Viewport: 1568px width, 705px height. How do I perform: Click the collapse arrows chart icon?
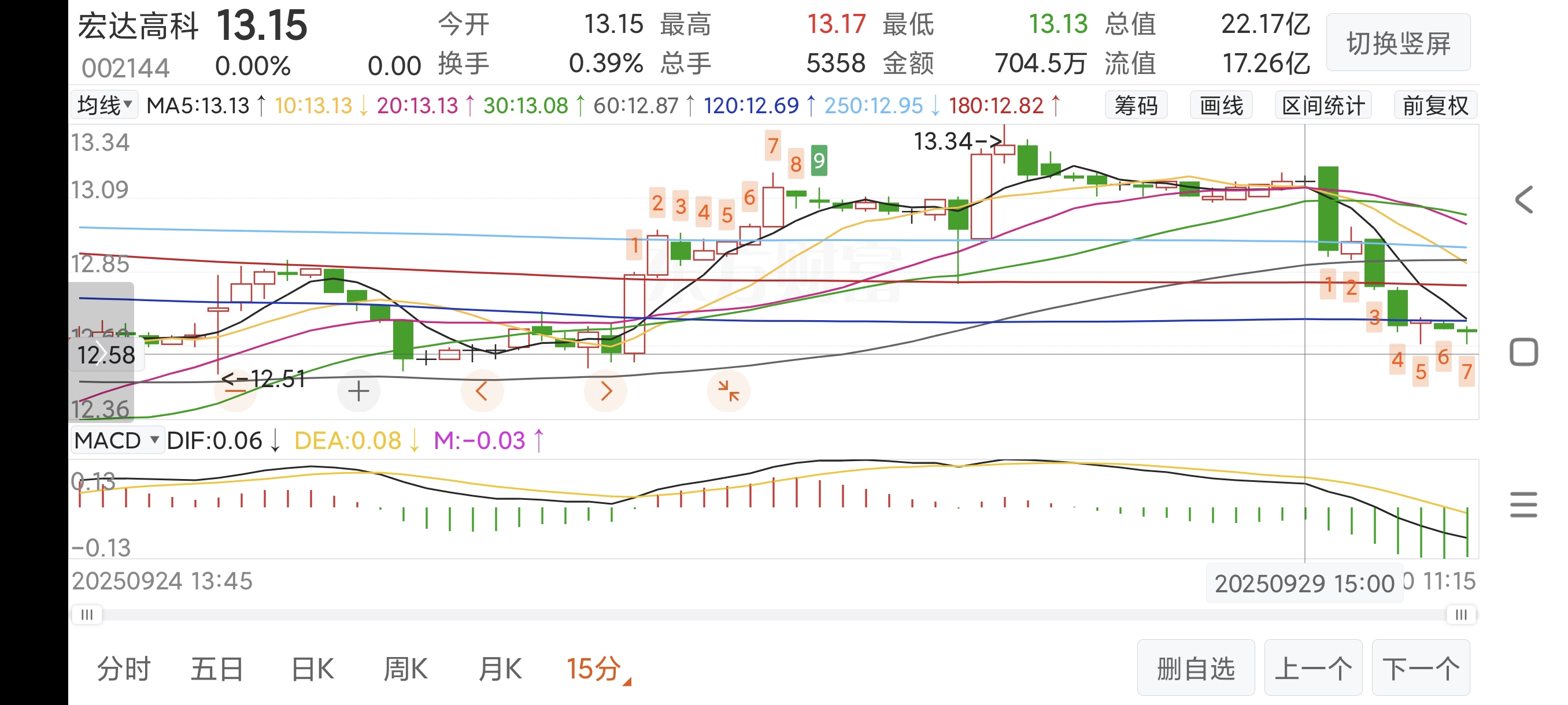728,391
